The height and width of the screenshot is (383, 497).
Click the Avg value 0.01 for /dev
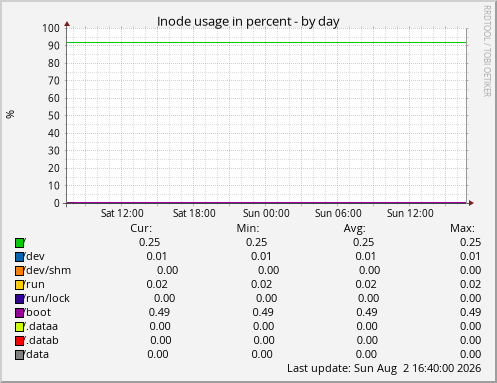366,256
